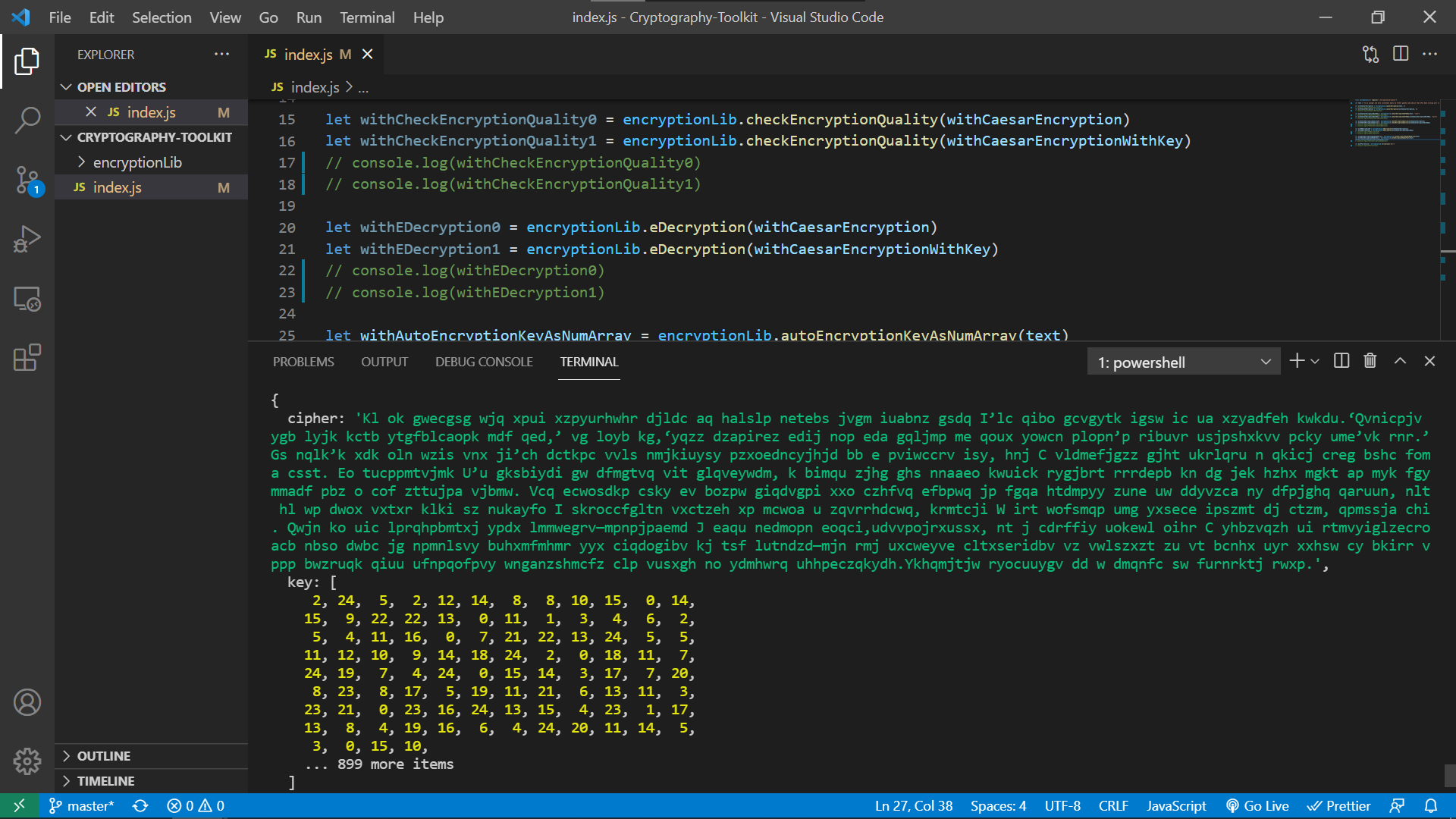
Task: Open the Remote Explorer icon
Action: tap(27, 300)
